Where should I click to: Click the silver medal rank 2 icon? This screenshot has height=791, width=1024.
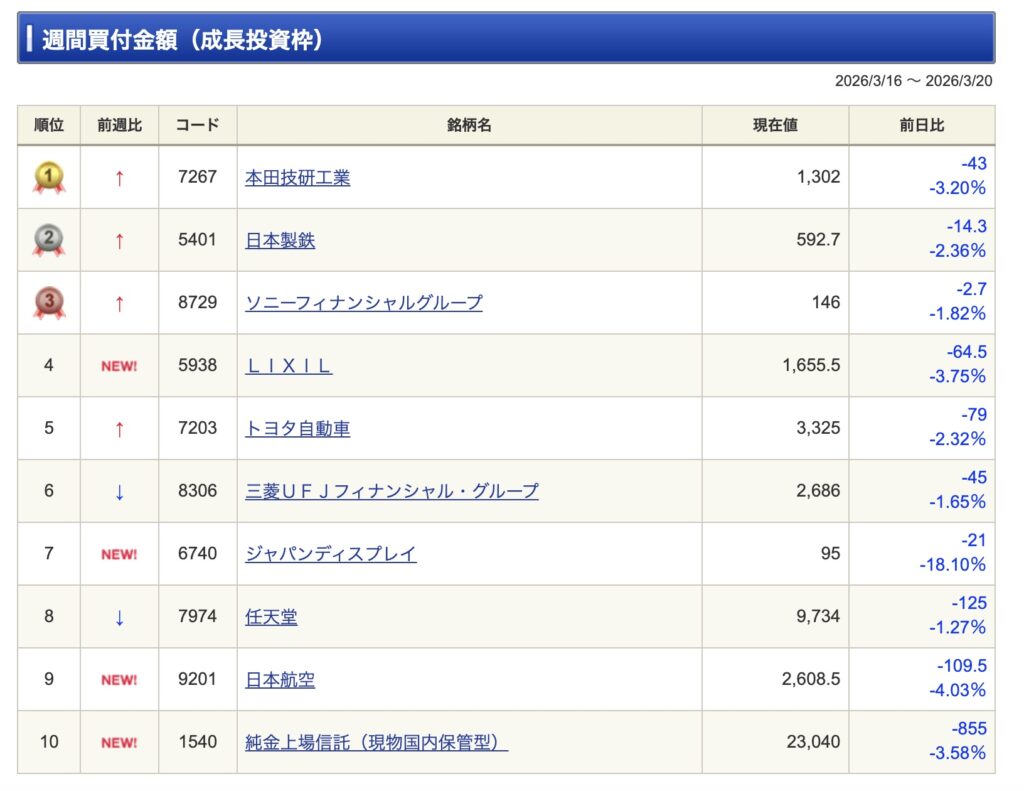click(x=49, y=240)
